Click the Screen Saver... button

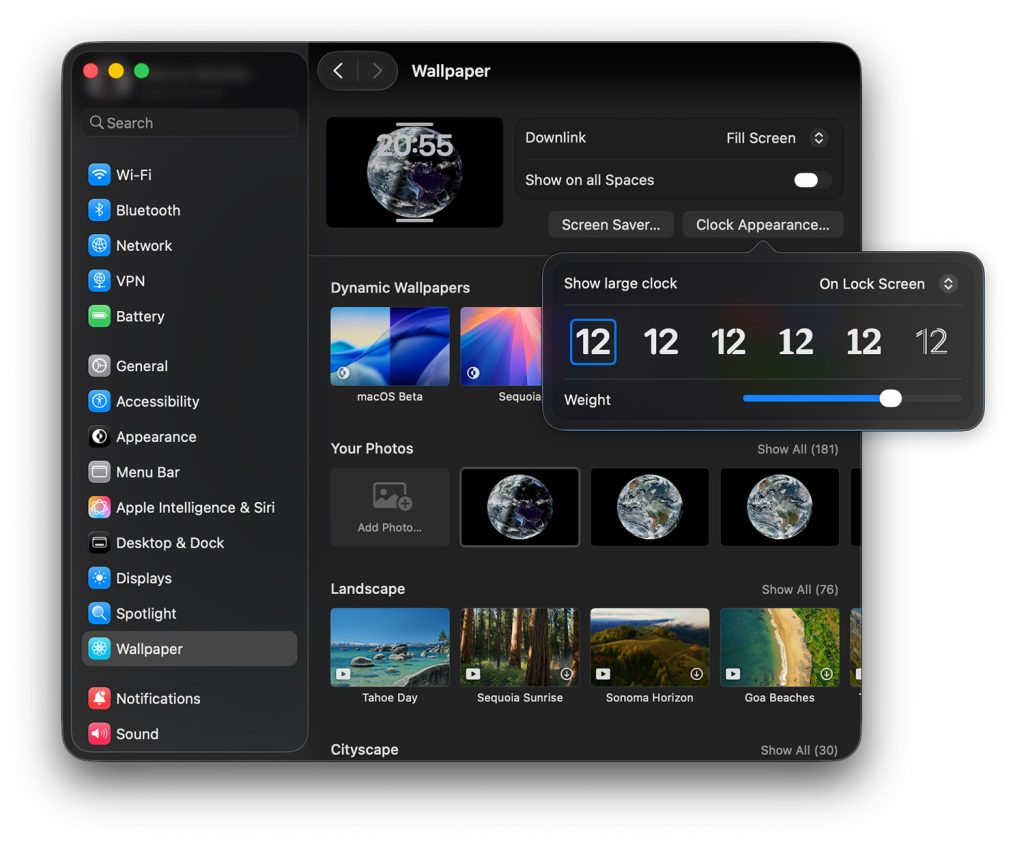611,225
